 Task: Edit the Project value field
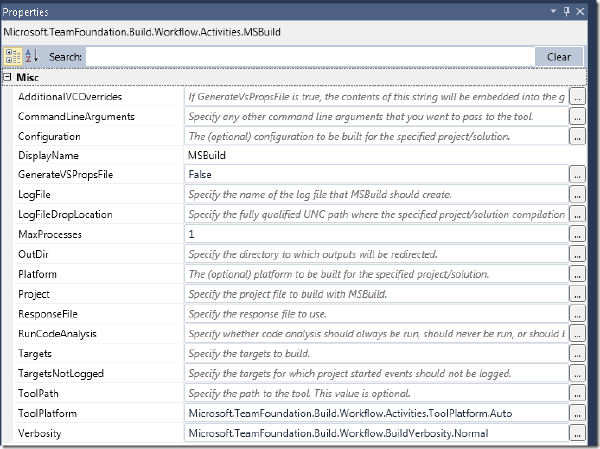(376, 294)
